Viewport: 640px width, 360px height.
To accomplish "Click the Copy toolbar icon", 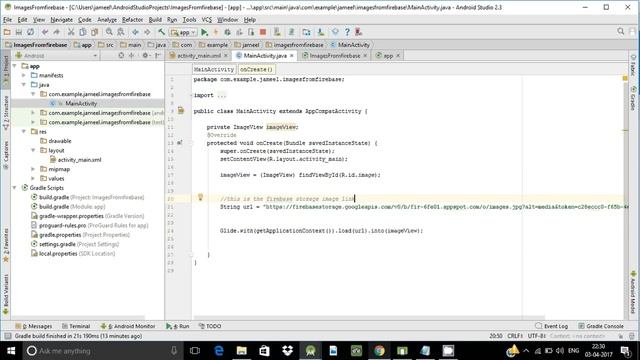I will (x=82, y=32).
